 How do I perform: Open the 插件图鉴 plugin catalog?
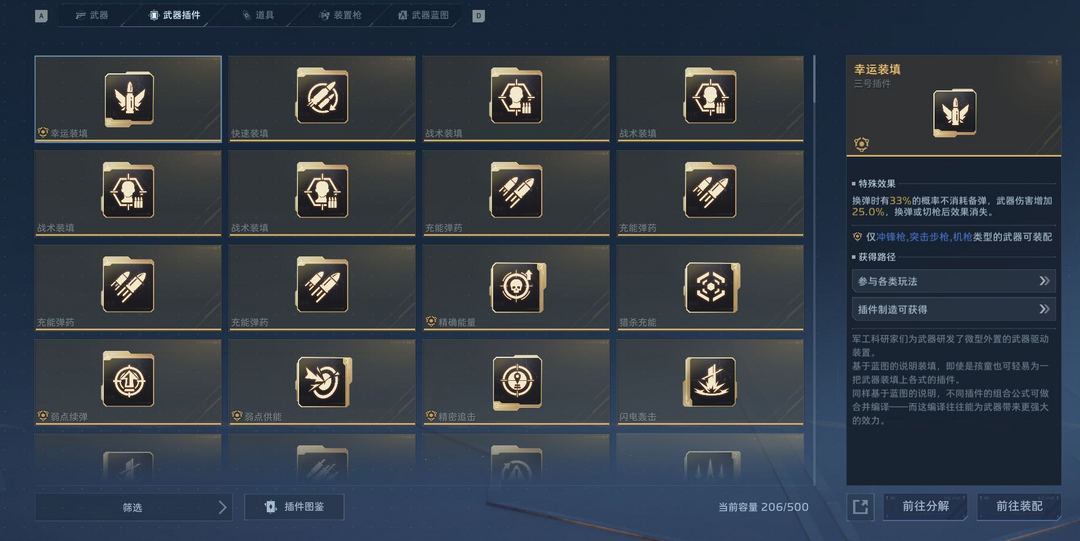click(294, 507)
